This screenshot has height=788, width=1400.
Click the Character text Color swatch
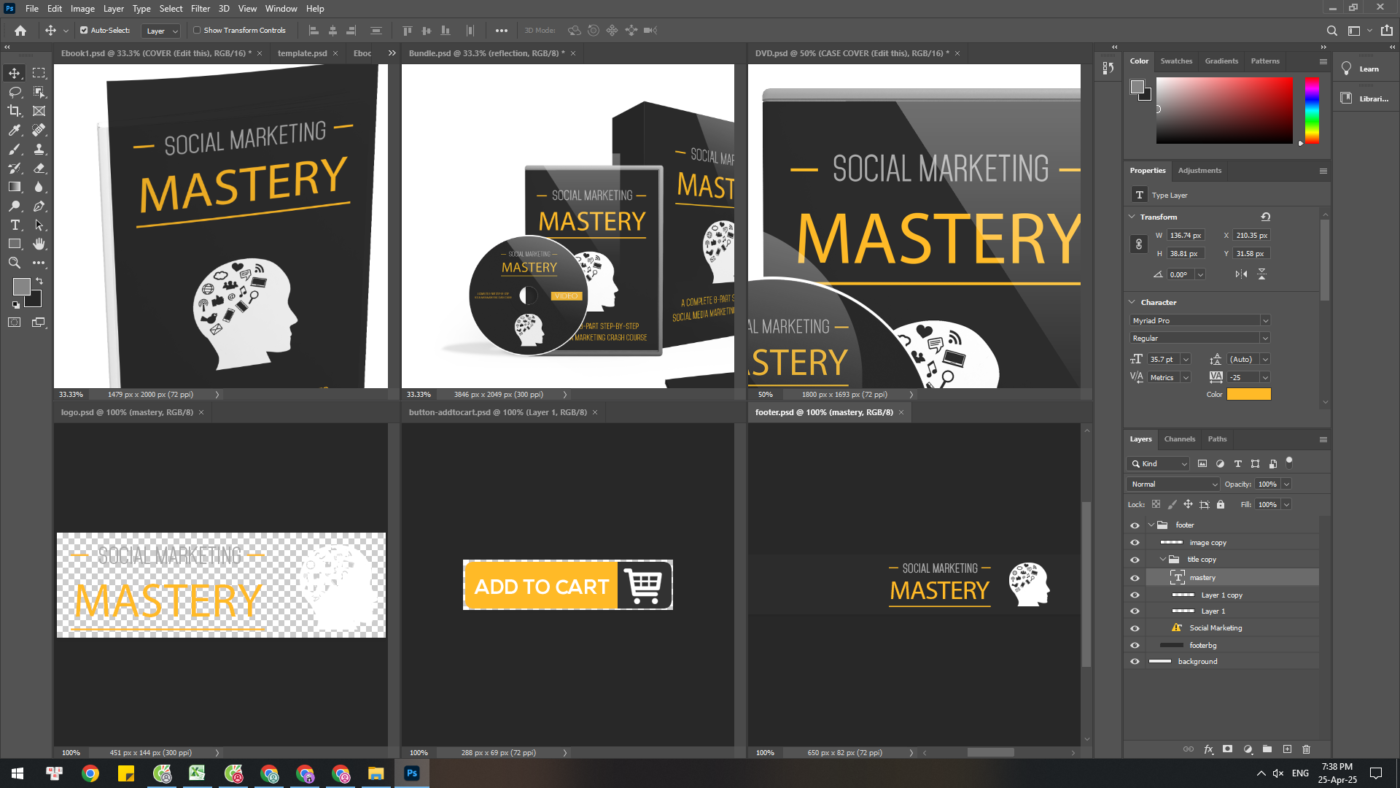click(x=1248, y=394)
